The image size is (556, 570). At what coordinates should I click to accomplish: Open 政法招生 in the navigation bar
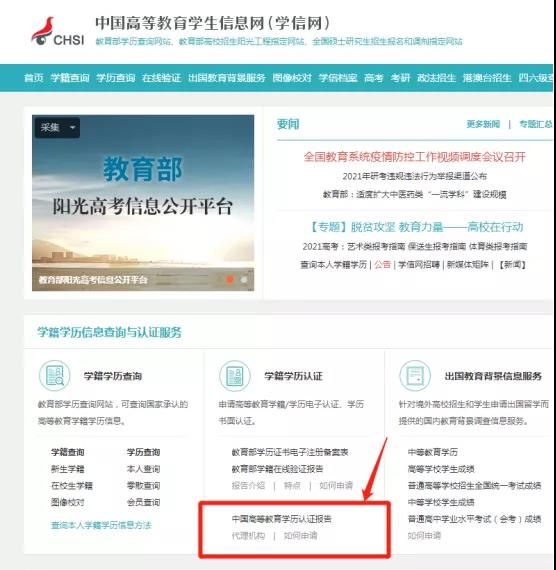pyautogui.click(x=436, y=78)
